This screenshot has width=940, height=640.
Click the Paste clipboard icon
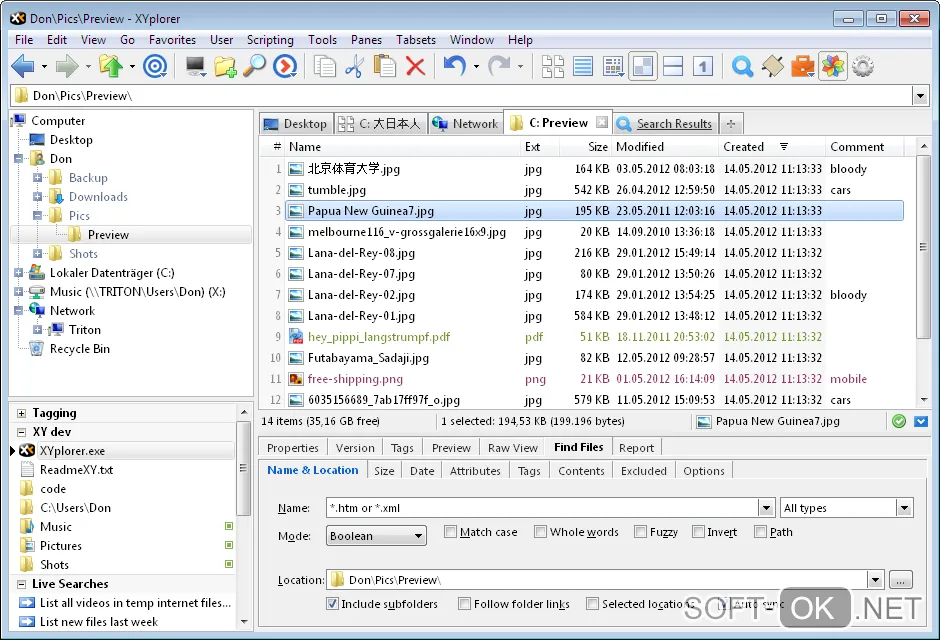click(x=385, y=66)
